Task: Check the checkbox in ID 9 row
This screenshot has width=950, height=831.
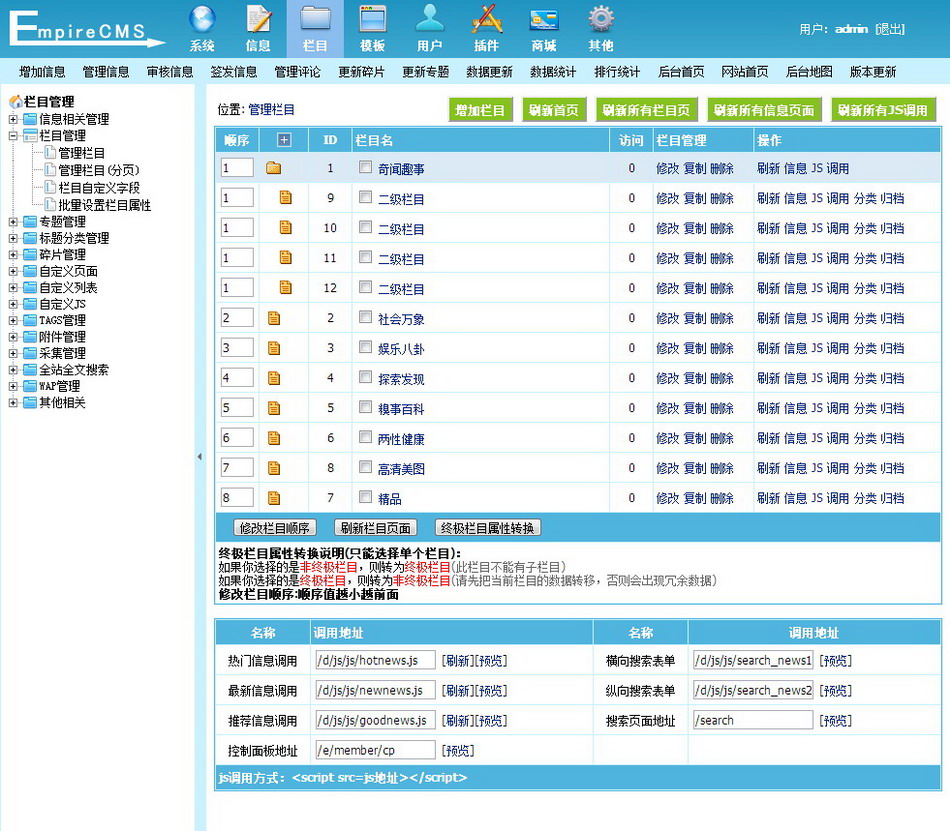Action: coord(365,197)
